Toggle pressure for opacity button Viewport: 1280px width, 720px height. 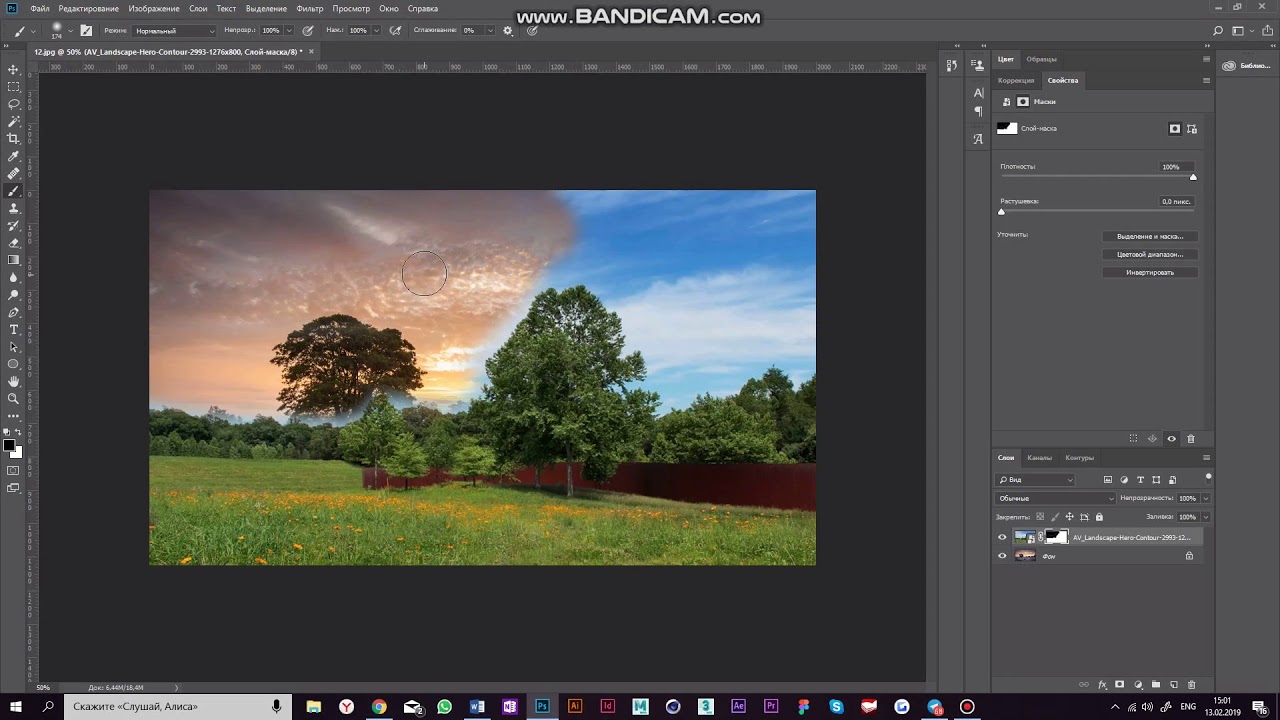click(x=307, y=31)
